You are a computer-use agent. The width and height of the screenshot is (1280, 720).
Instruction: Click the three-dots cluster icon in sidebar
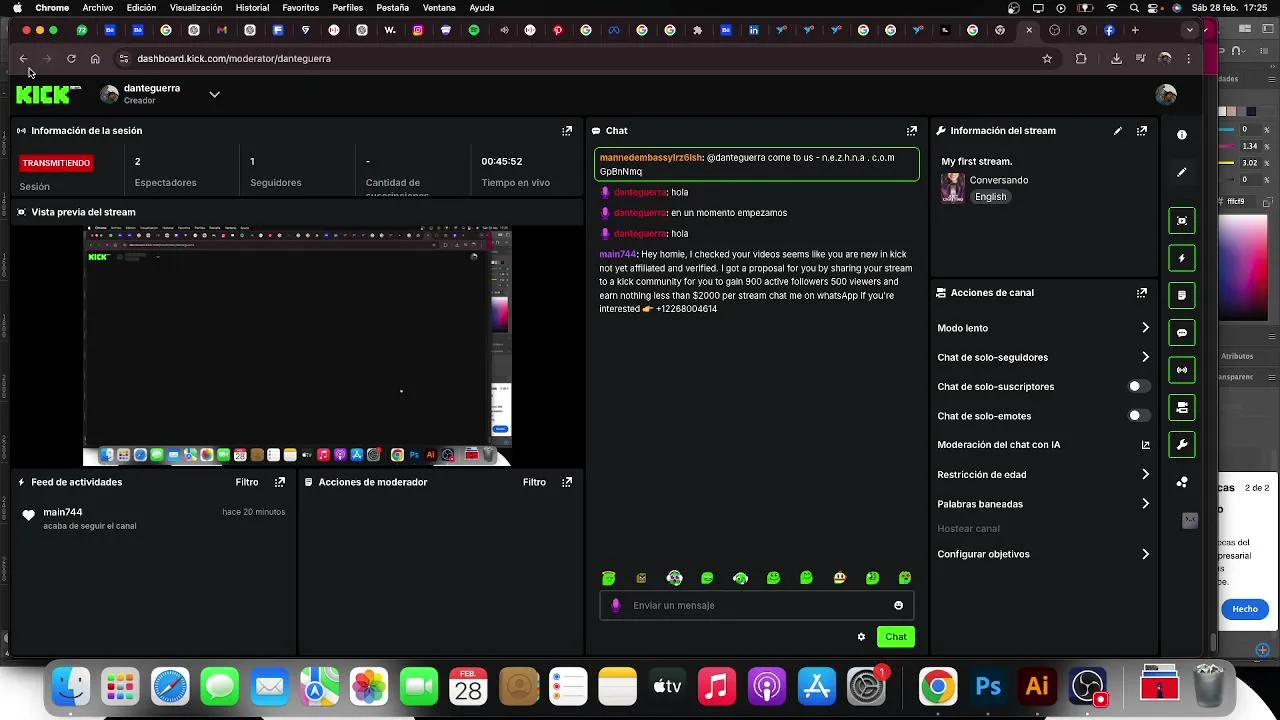(x=1182, y=482)
